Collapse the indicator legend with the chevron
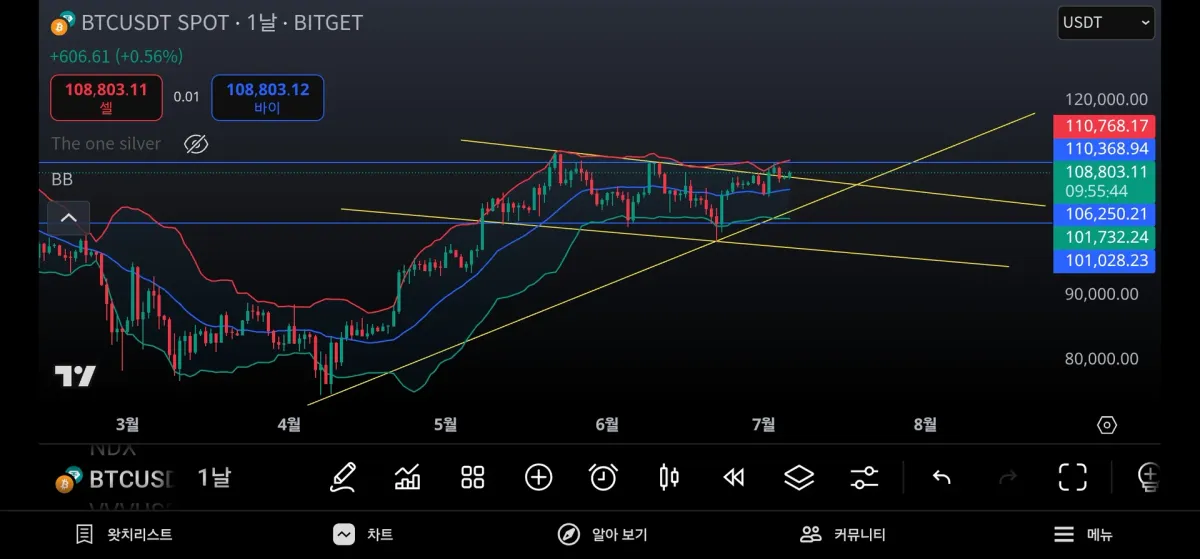 [68, 217]
